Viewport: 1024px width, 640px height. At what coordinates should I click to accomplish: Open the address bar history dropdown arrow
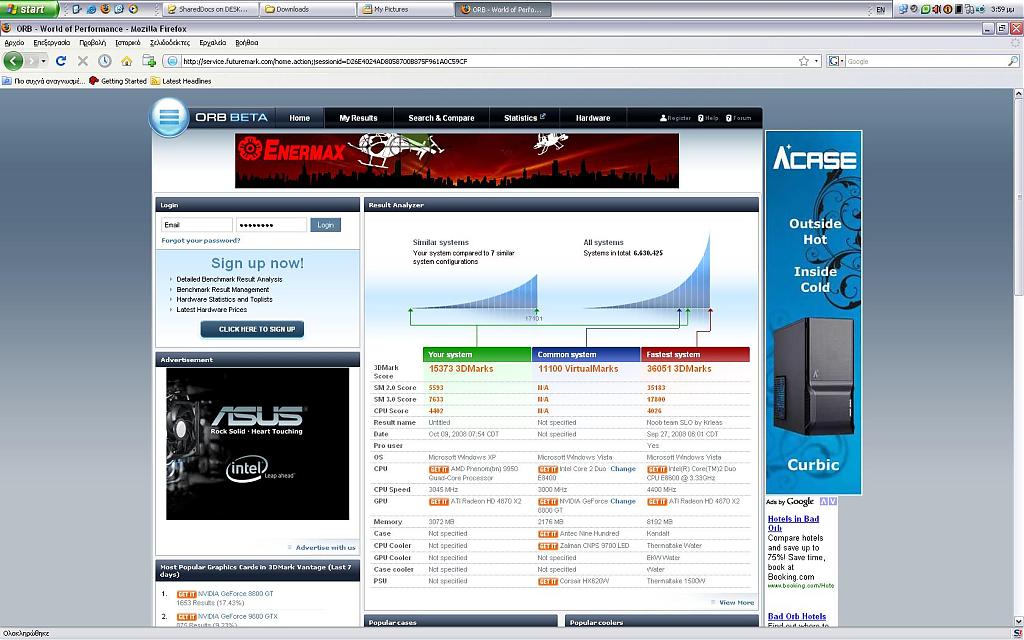coord(816,61)
